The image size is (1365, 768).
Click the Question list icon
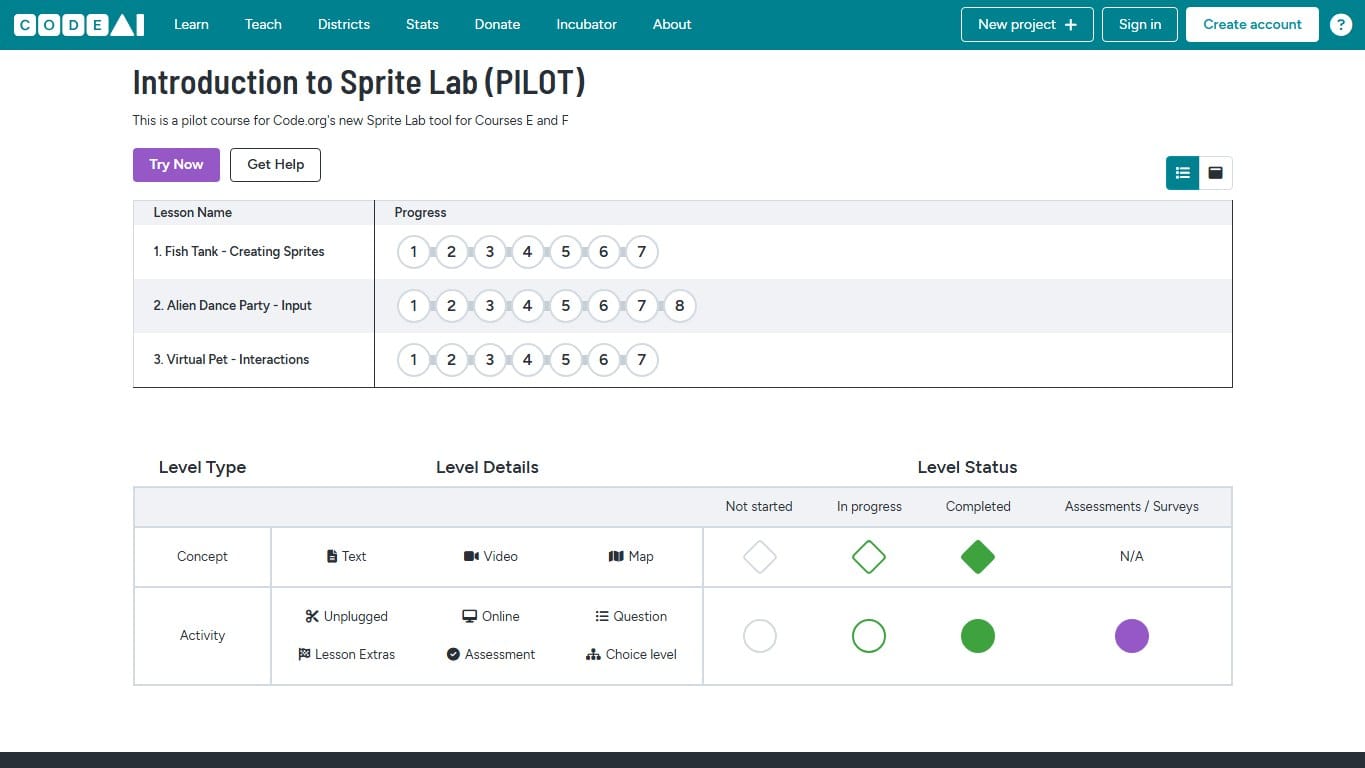coord(602,616)
